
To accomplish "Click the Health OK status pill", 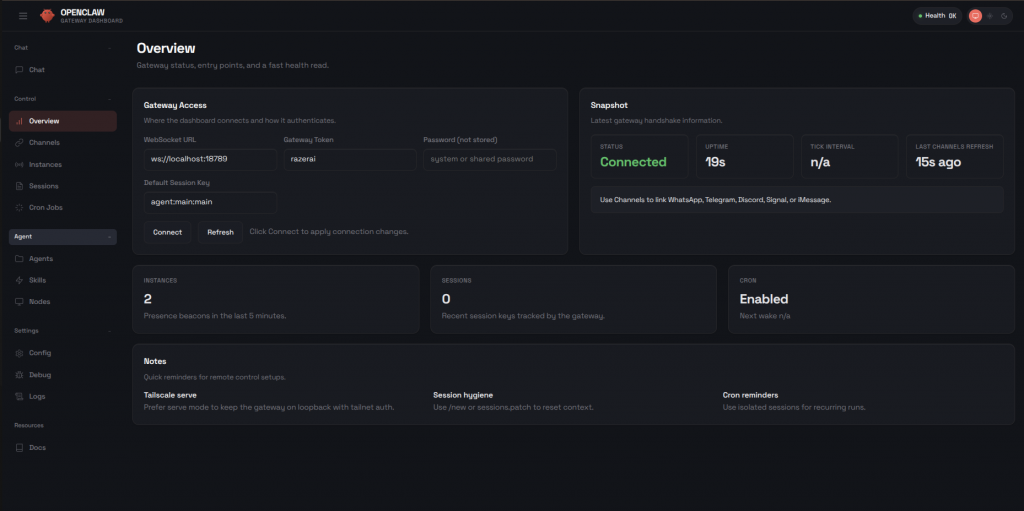I will click(x=937, y=16).
